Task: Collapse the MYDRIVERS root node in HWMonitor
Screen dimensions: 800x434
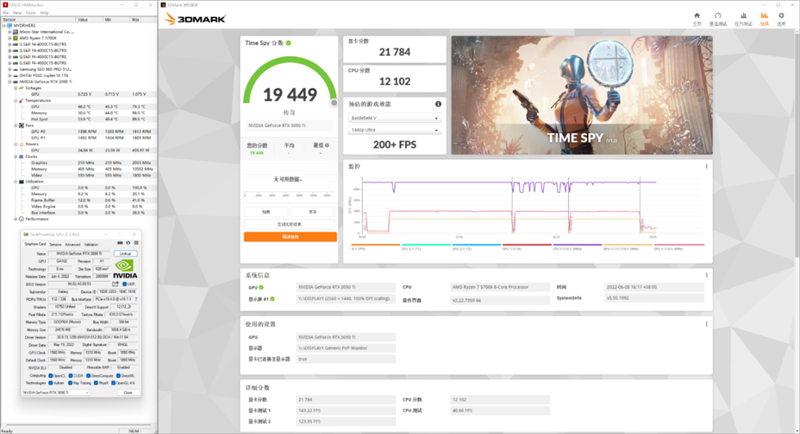Action: (4, 25)
